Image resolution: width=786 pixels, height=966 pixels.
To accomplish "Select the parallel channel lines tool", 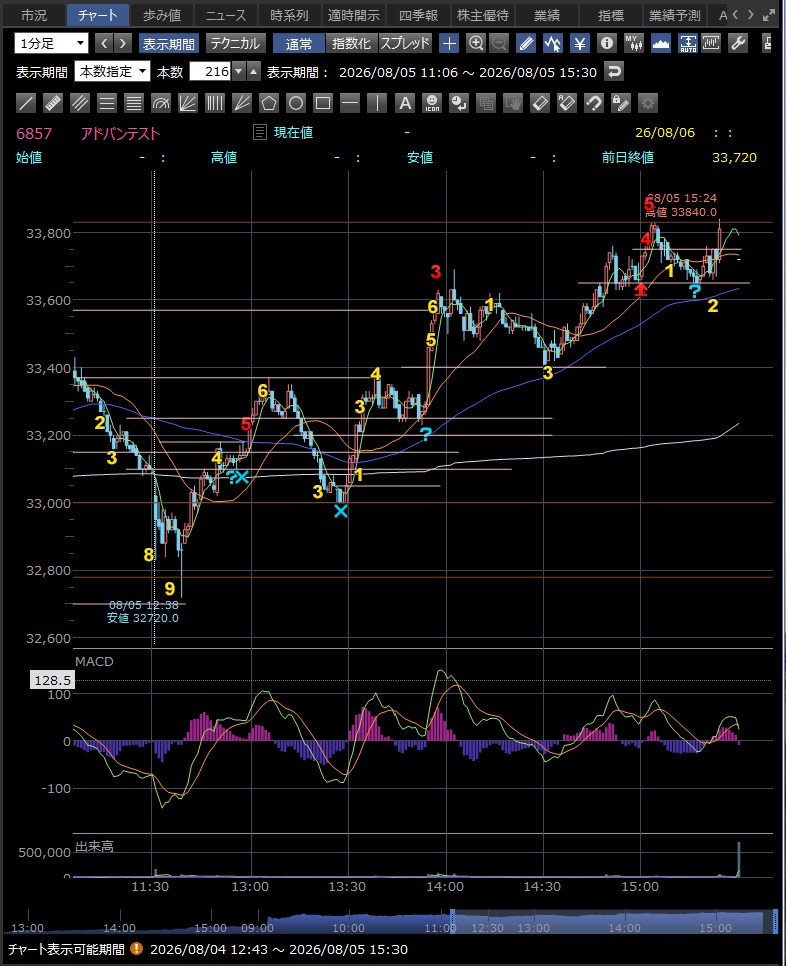I will tap(80, 103).
